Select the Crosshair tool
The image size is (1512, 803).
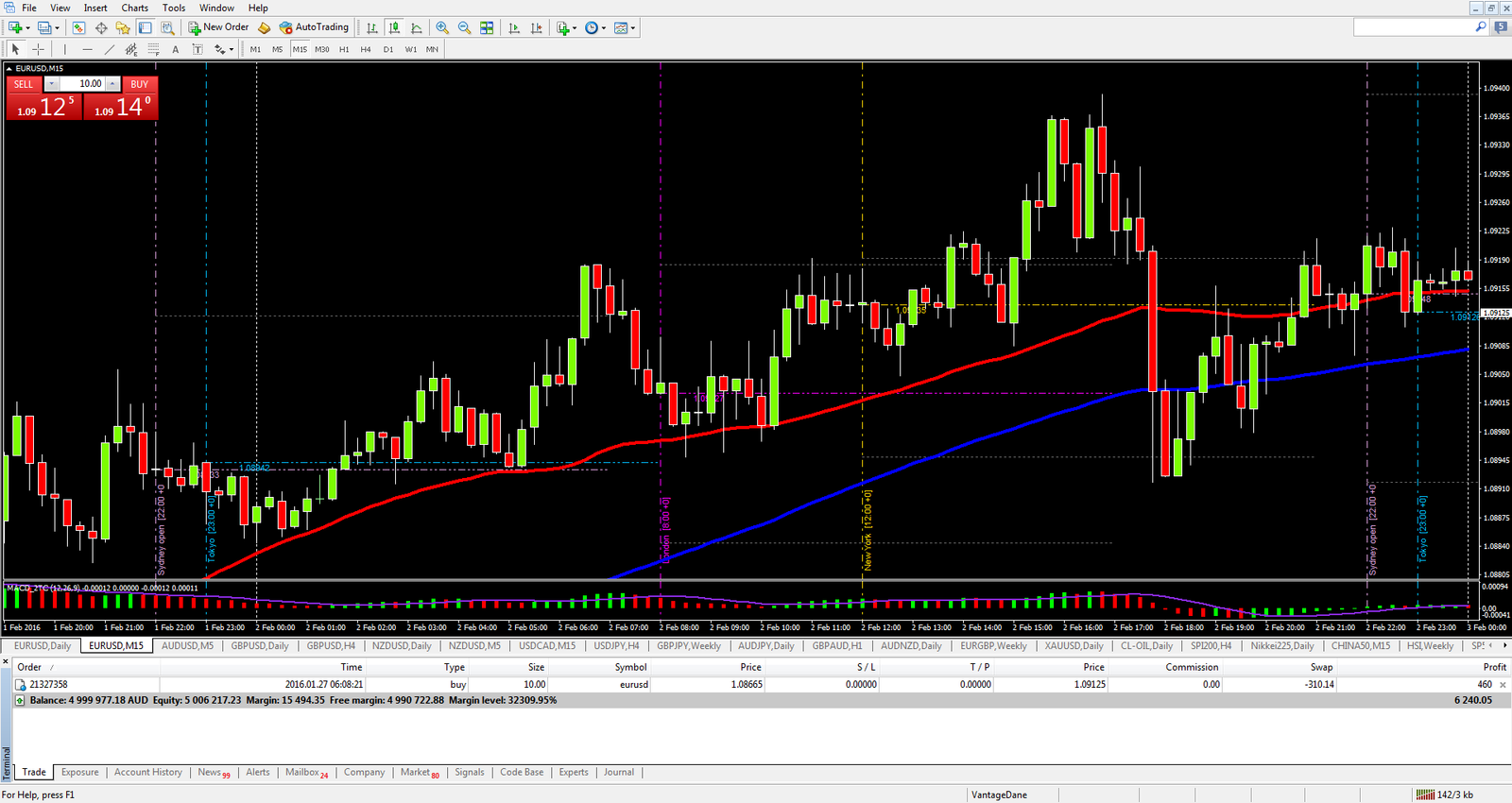(x=38, y=49)
